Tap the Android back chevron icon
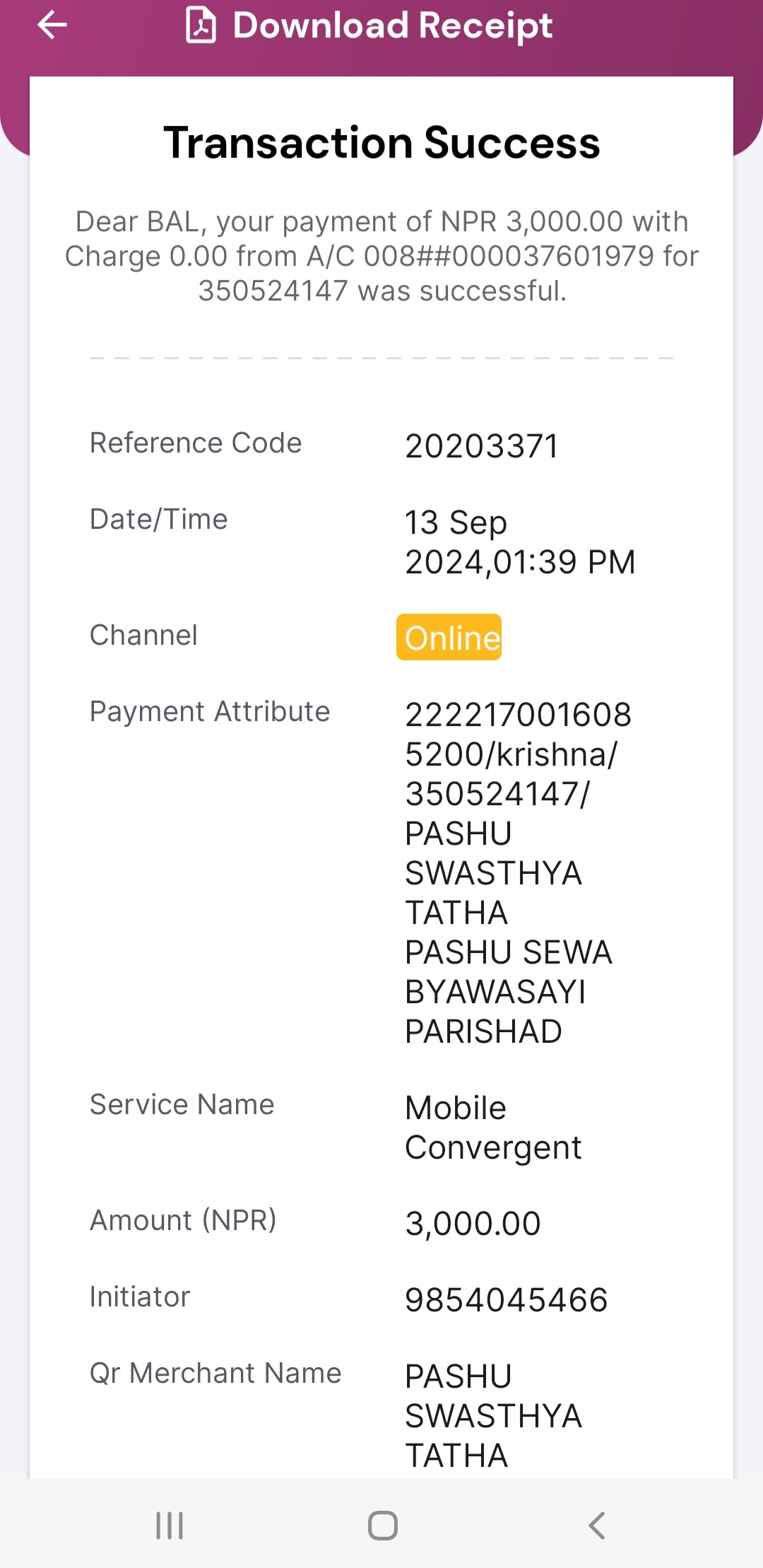 (597, 1526)
